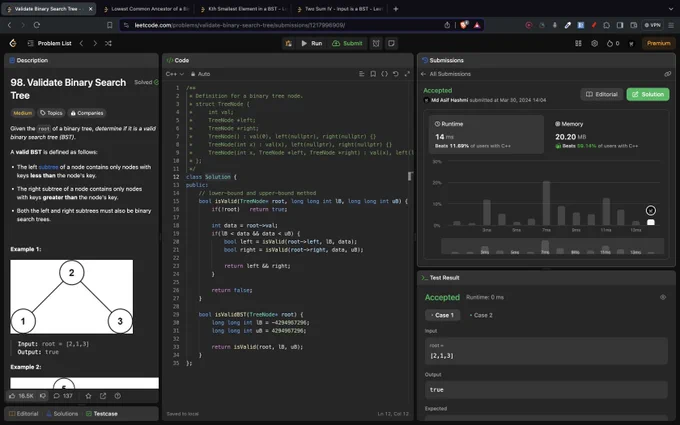Click the tallest 7ms bar in the chart

coord(546,203)
